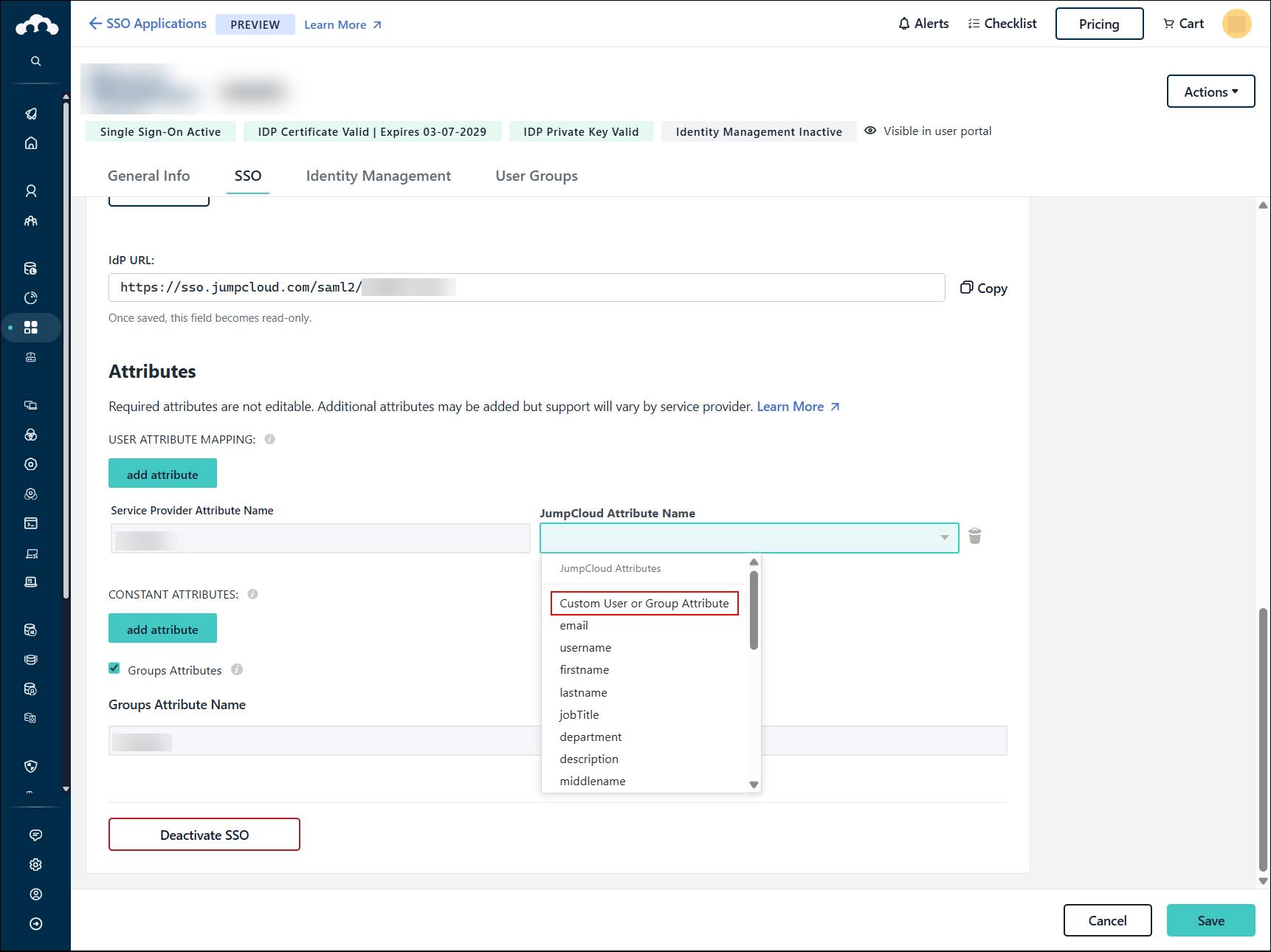
Task: Select the active four-squares SSO Applications sidebar icon
Action: 31,328
